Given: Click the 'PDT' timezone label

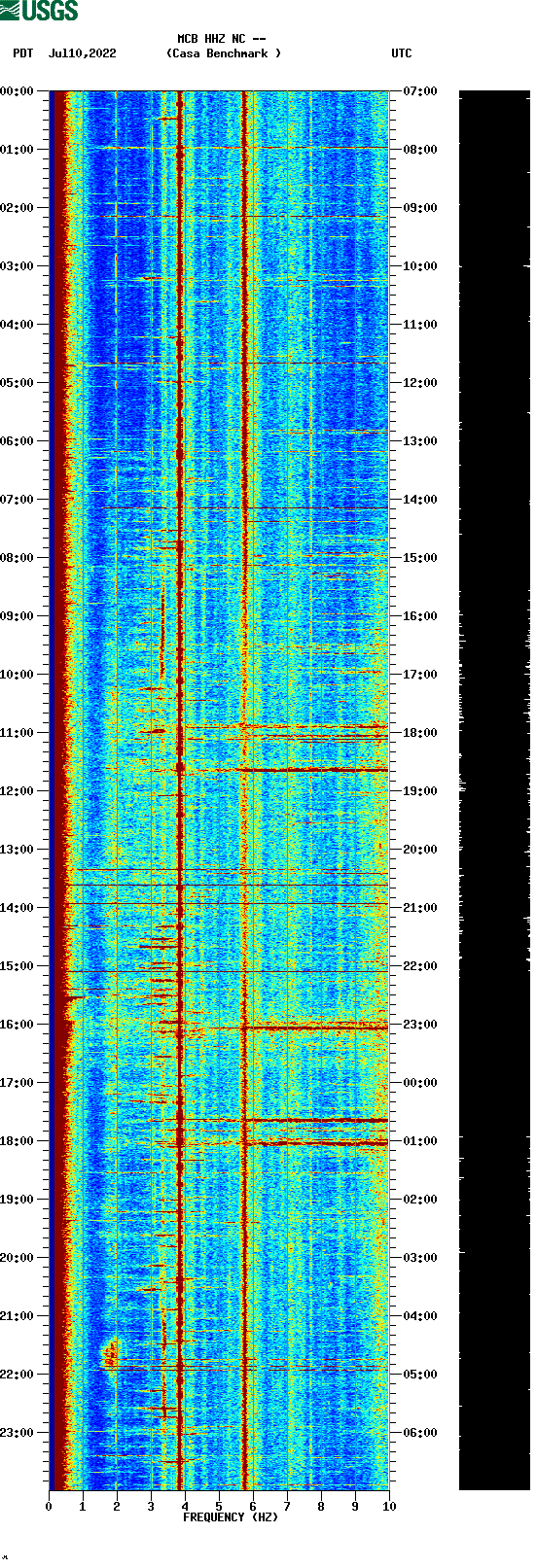Looking at the screenshot, I should [x=23, y=53].
